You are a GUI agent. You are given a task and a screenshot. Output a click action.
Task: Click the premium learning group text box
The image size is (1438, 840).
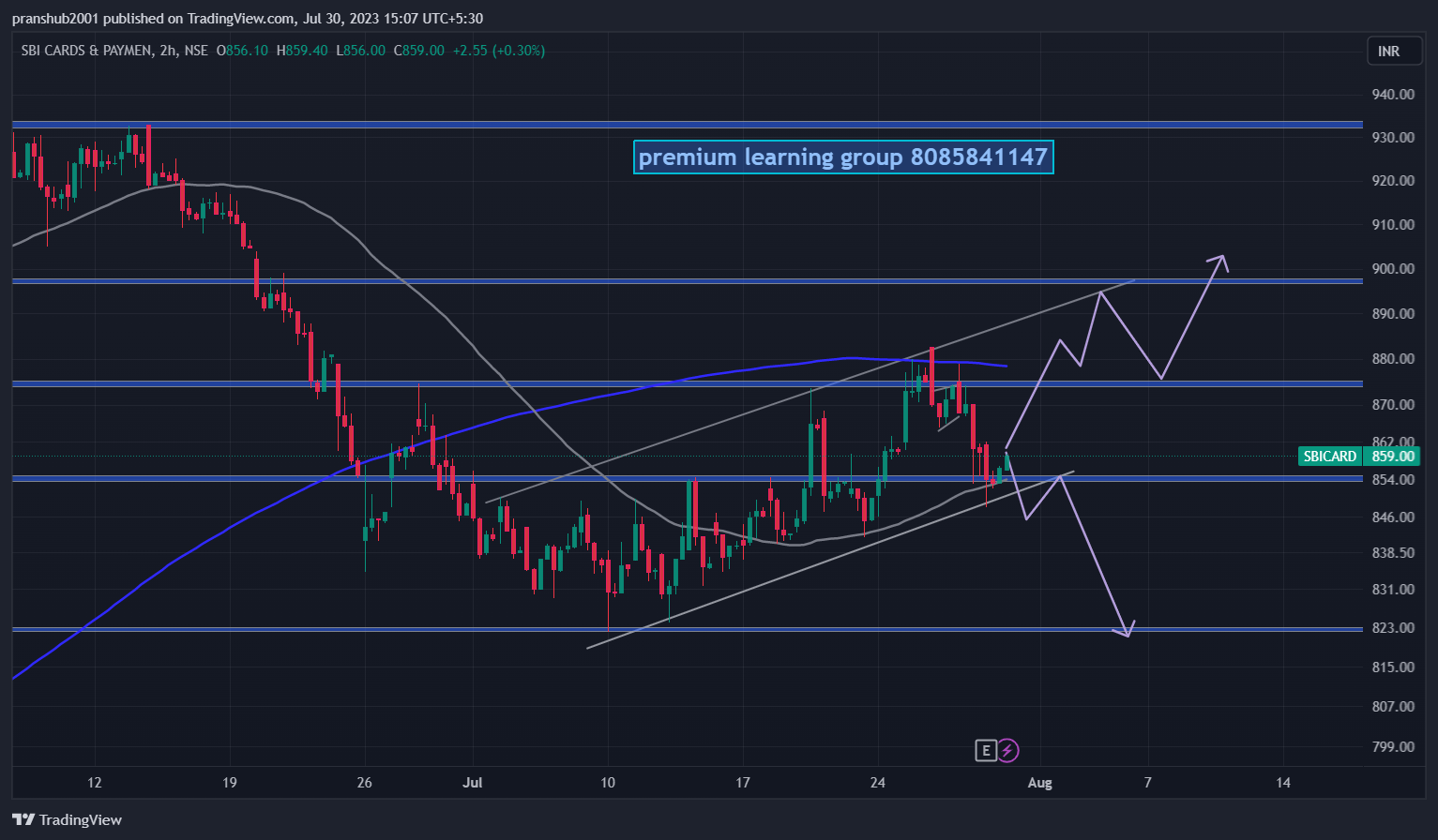[x=843, y=157]
